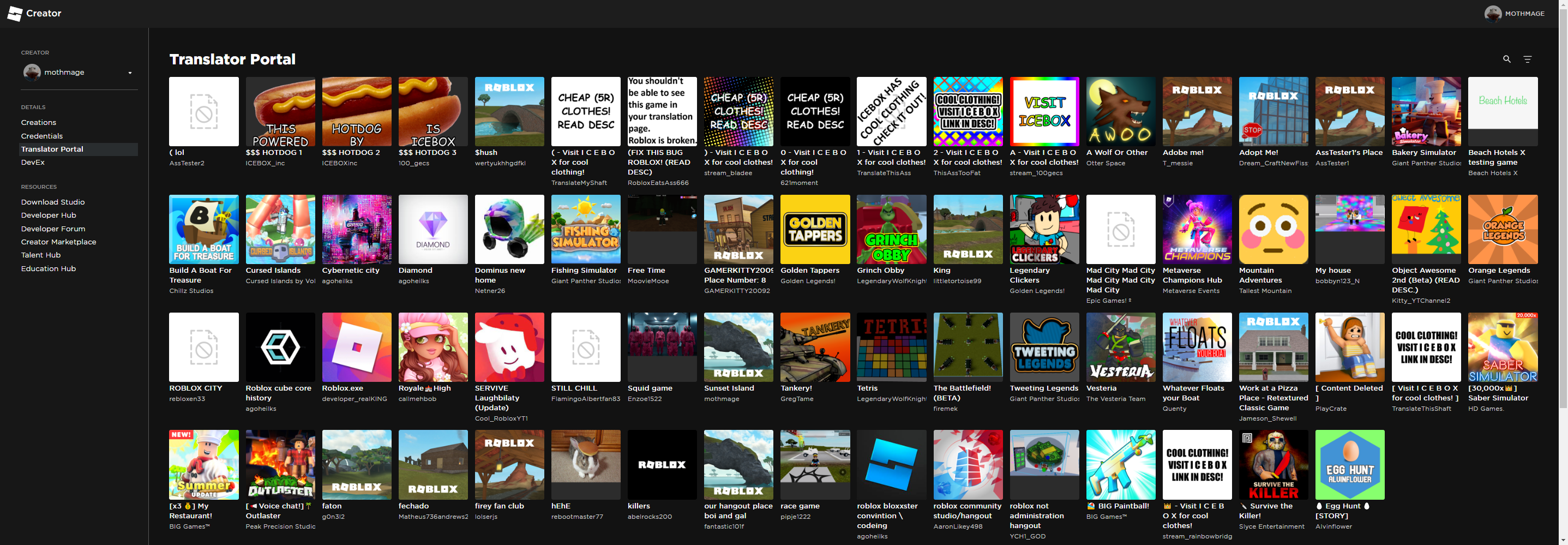Open the Roblox.exe game icon

click(357, 347)
